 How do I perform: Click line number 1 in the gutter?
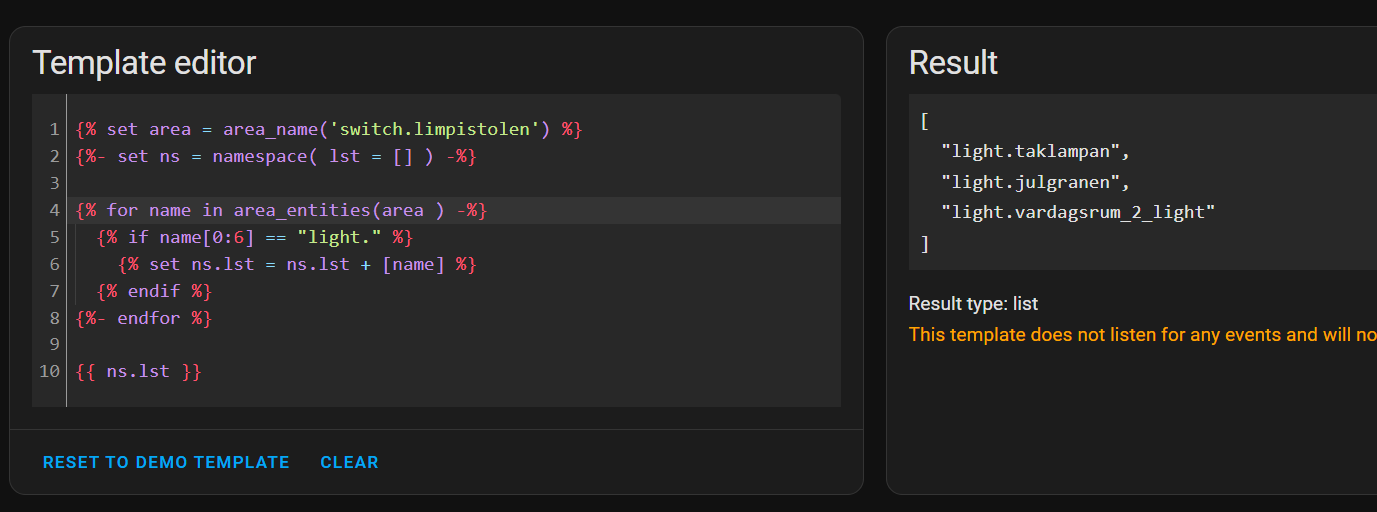pos(54,129)
